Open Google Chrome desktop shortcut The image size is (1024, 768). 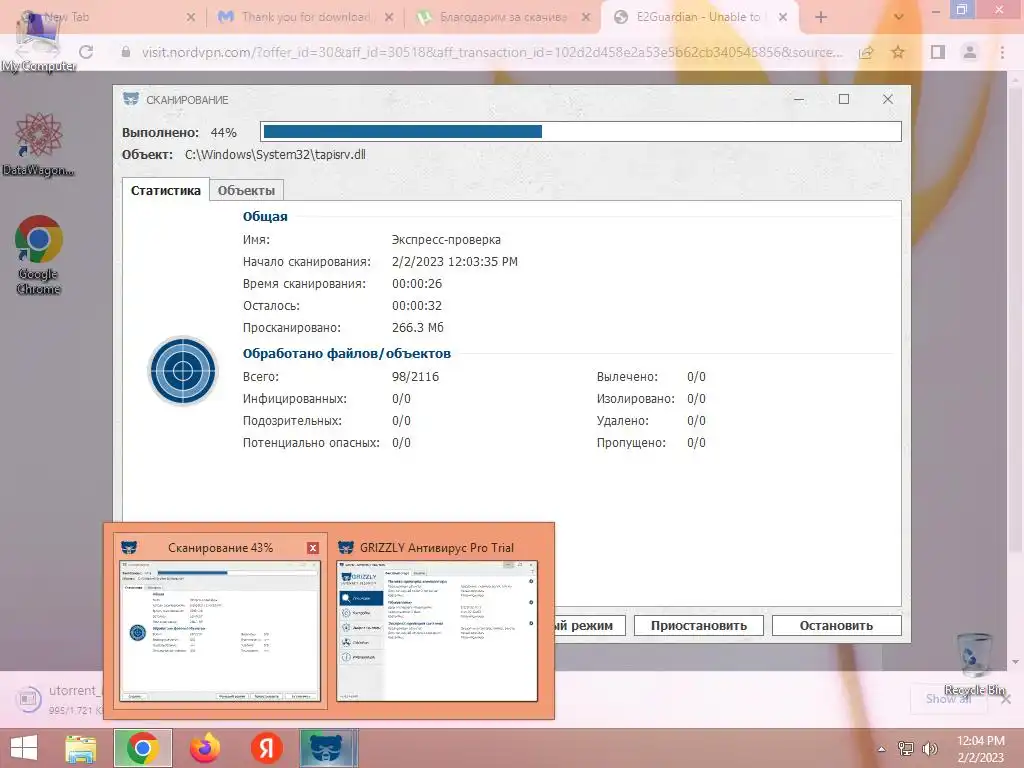39,255
